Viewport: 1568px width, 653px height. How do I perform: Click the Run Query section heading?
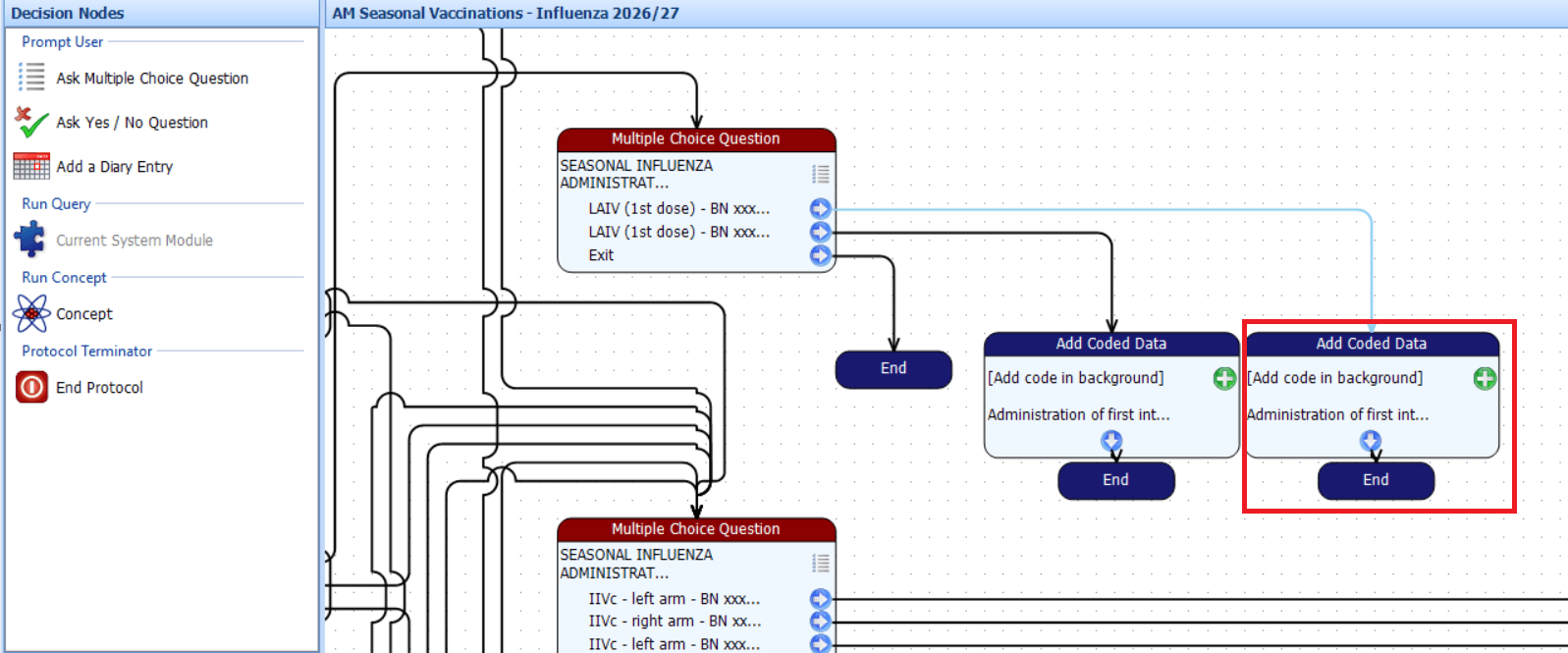[56, 204]
